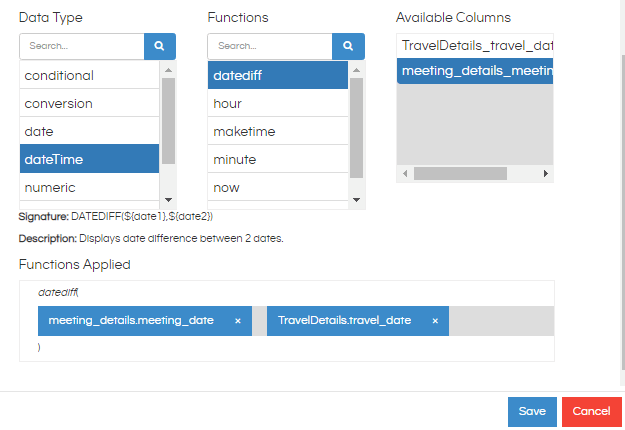Click the Data Type list scroll-down arrow

point(169,200)
